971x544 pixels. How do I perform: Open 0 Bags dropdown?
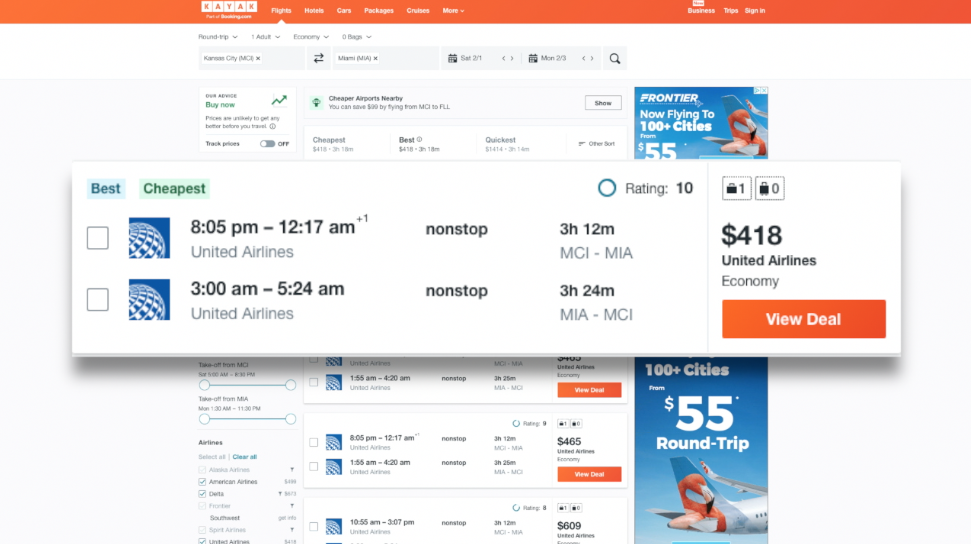[x=357, y=37]
